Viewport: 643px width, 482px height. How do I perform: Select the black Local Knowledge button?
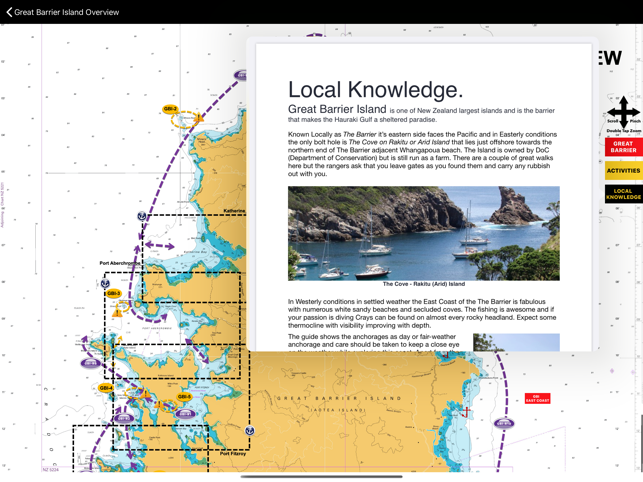click(622, 194)
